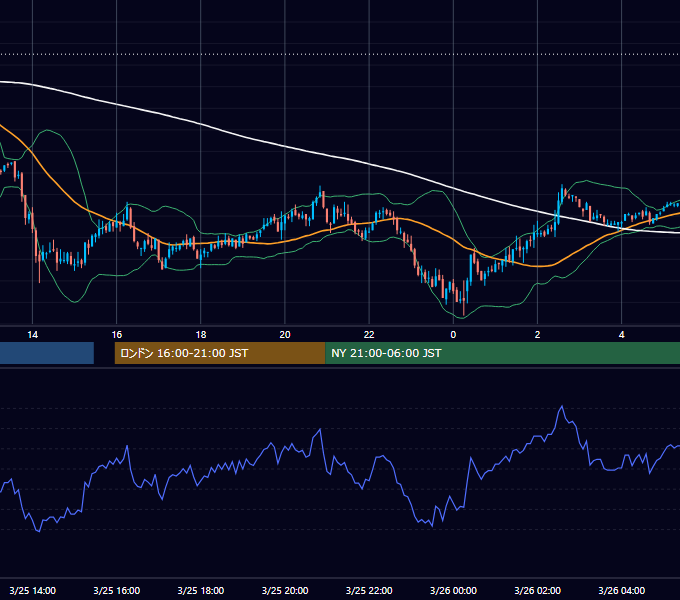Click the 14 hour axis label
The image size is (680, 600).
tap(33, 335)
